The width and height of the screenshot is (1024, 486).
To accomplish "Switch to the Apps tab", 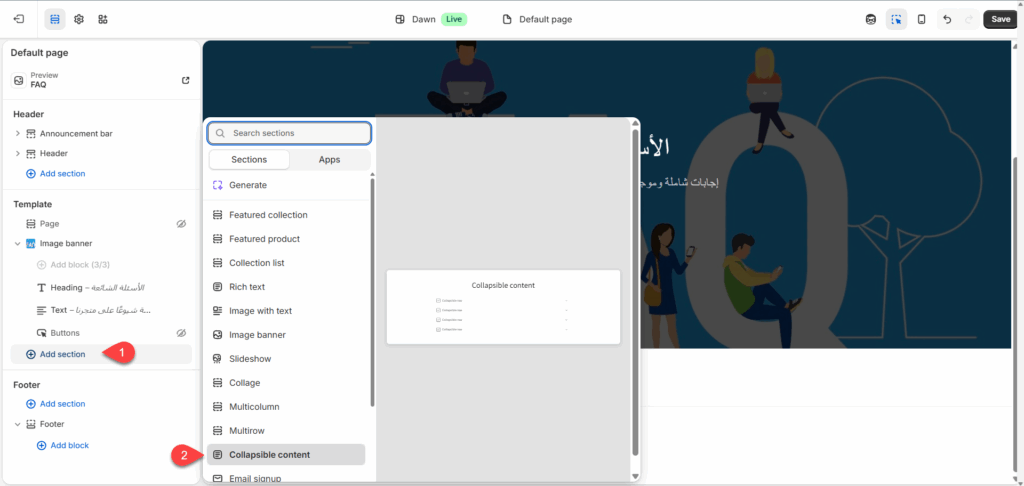I will tap(329, 159).
